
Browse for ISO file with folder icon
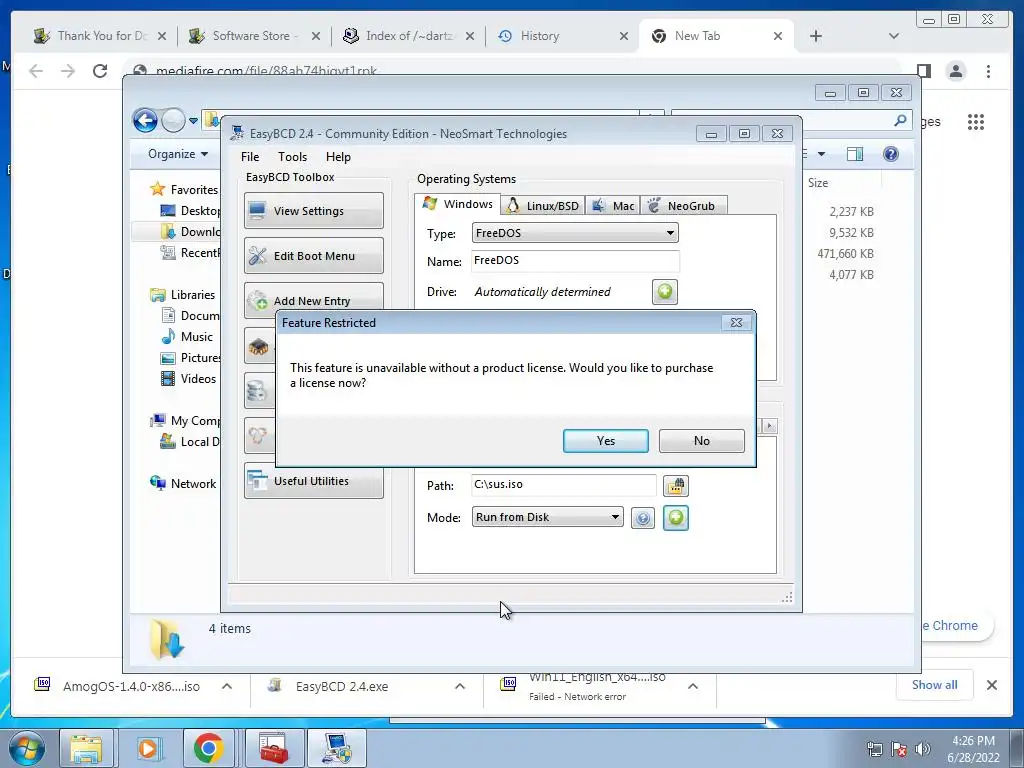(676, 486)
